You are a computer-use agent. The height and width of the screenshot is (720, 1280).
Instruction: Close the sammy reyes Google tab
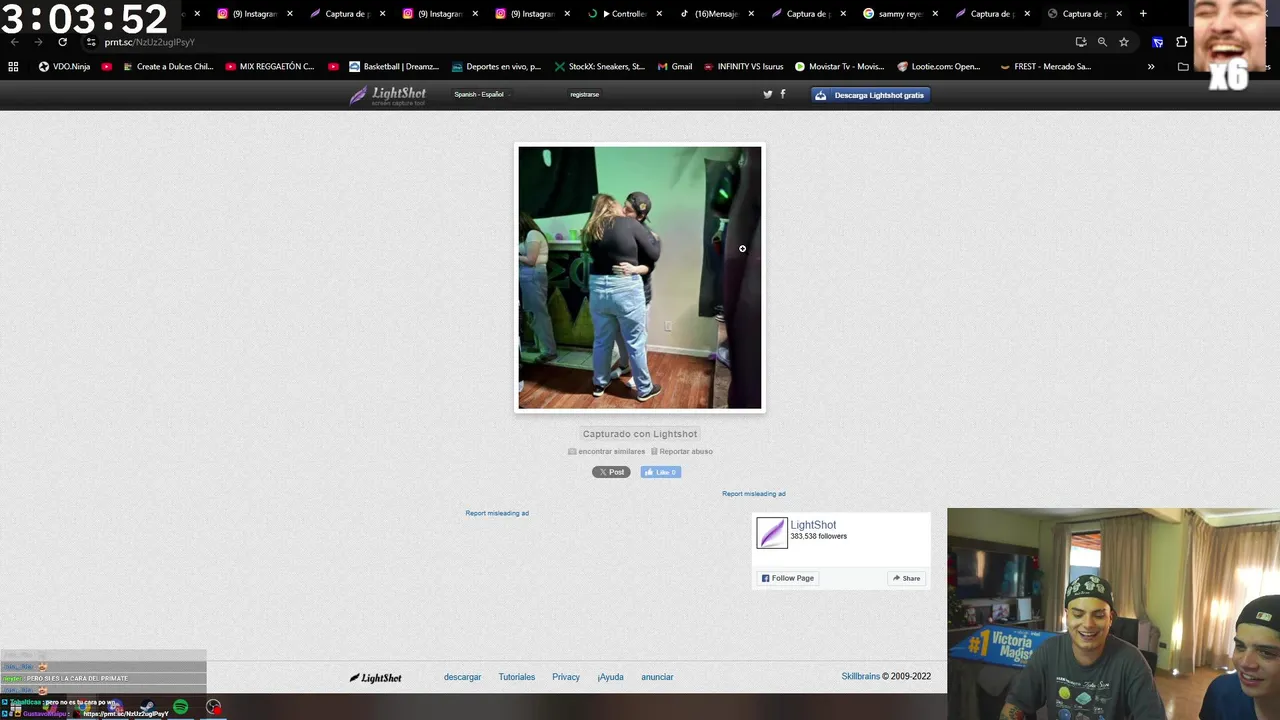(x=935, y=14)
